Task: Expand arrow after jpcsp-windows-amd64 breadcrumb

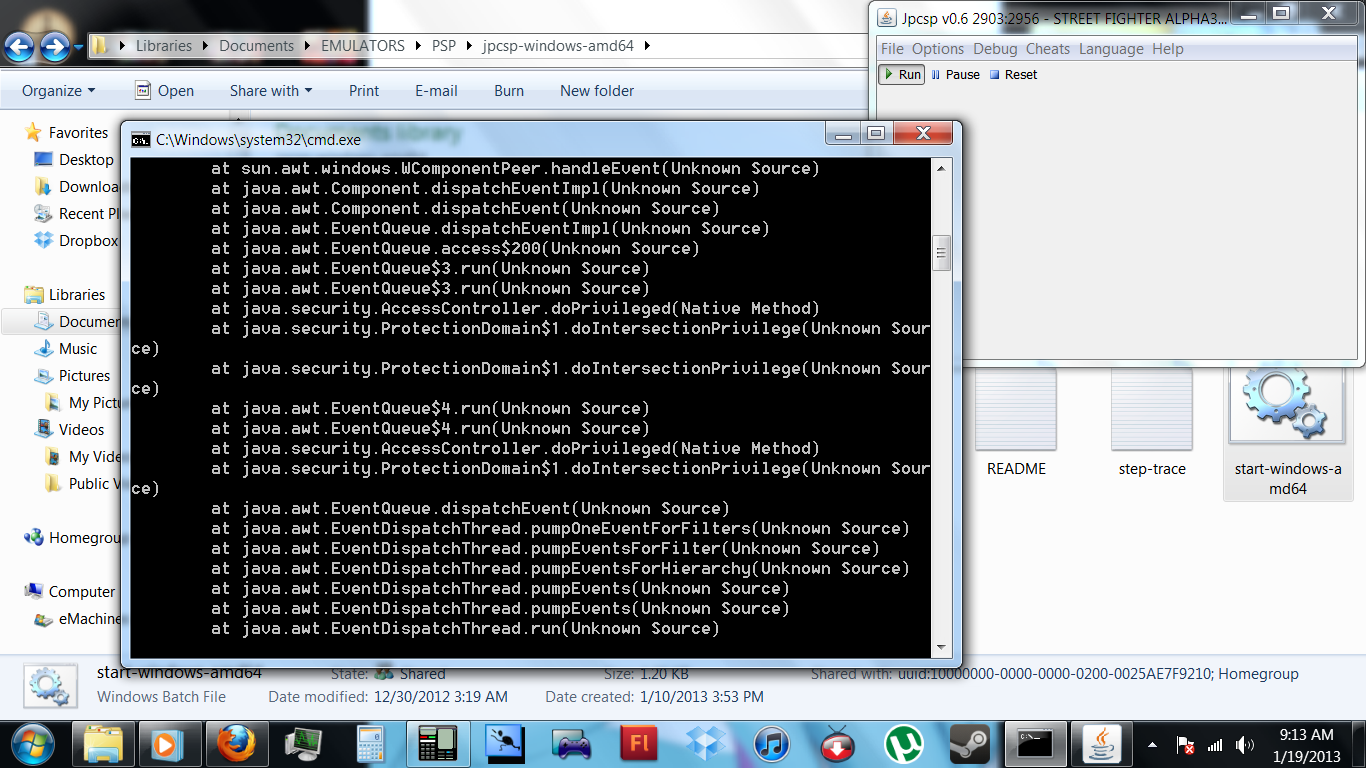Action: (647, 46)
